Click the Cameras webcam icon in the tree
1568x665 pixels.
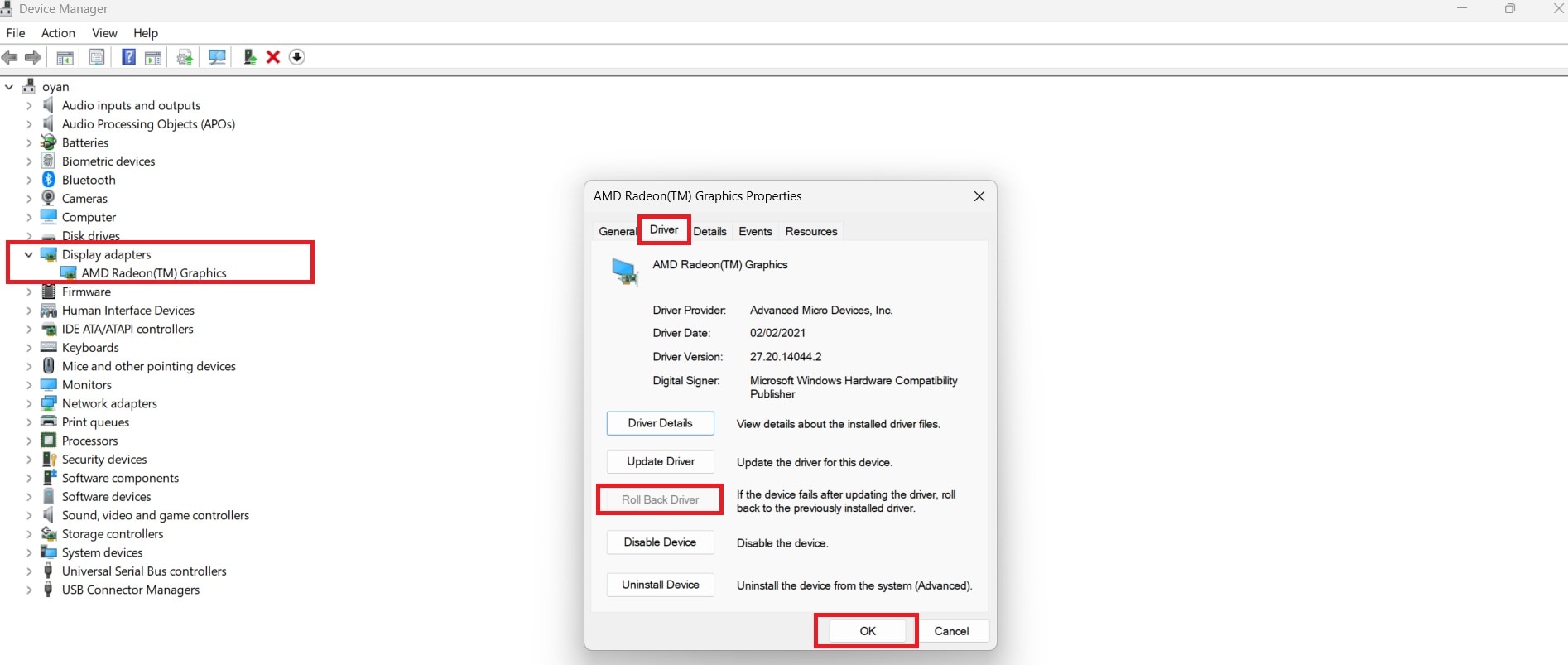pyautogui.click(x=49, y=198)
